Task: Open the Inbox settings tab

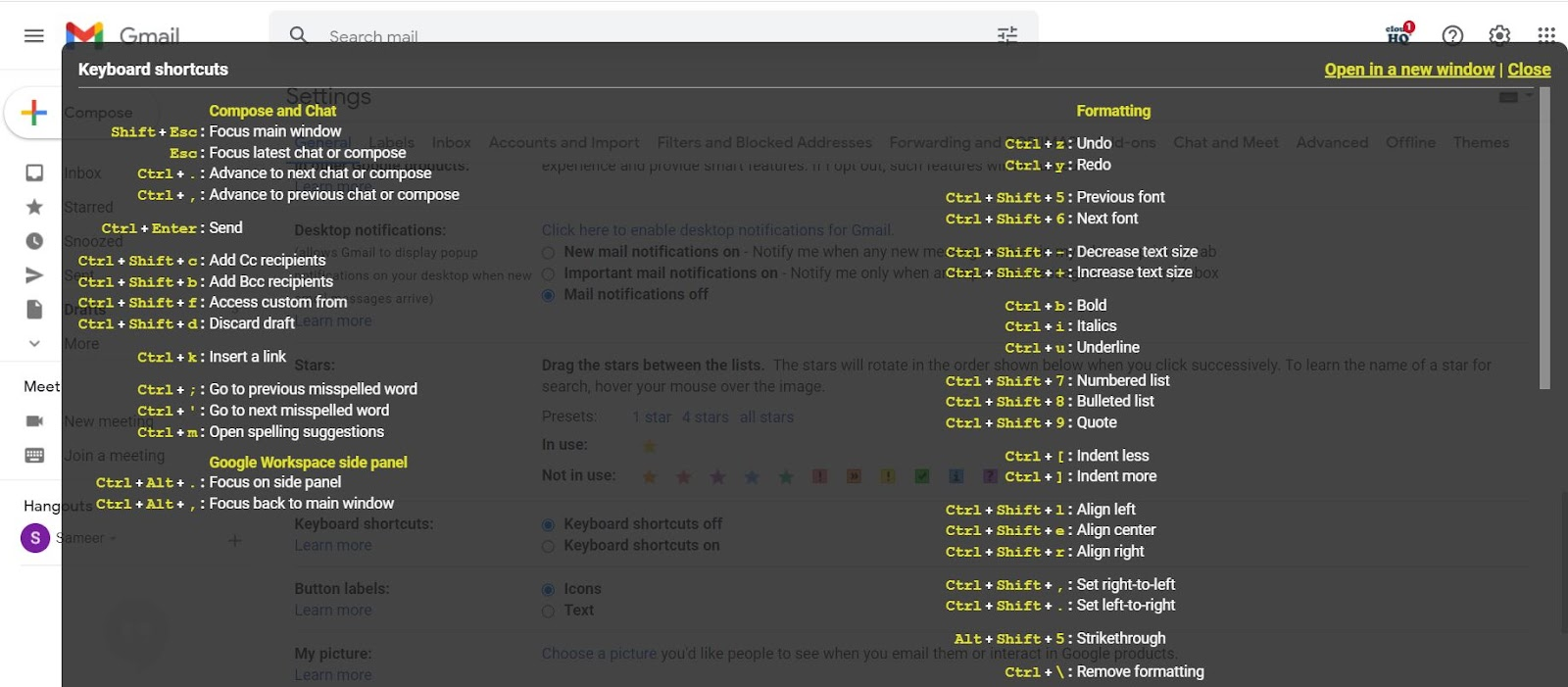Action: [x=452, y=143]
